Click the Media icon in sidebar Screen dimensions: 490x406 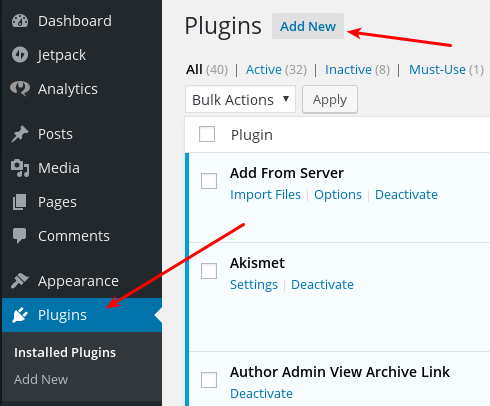tap(20, 168)
